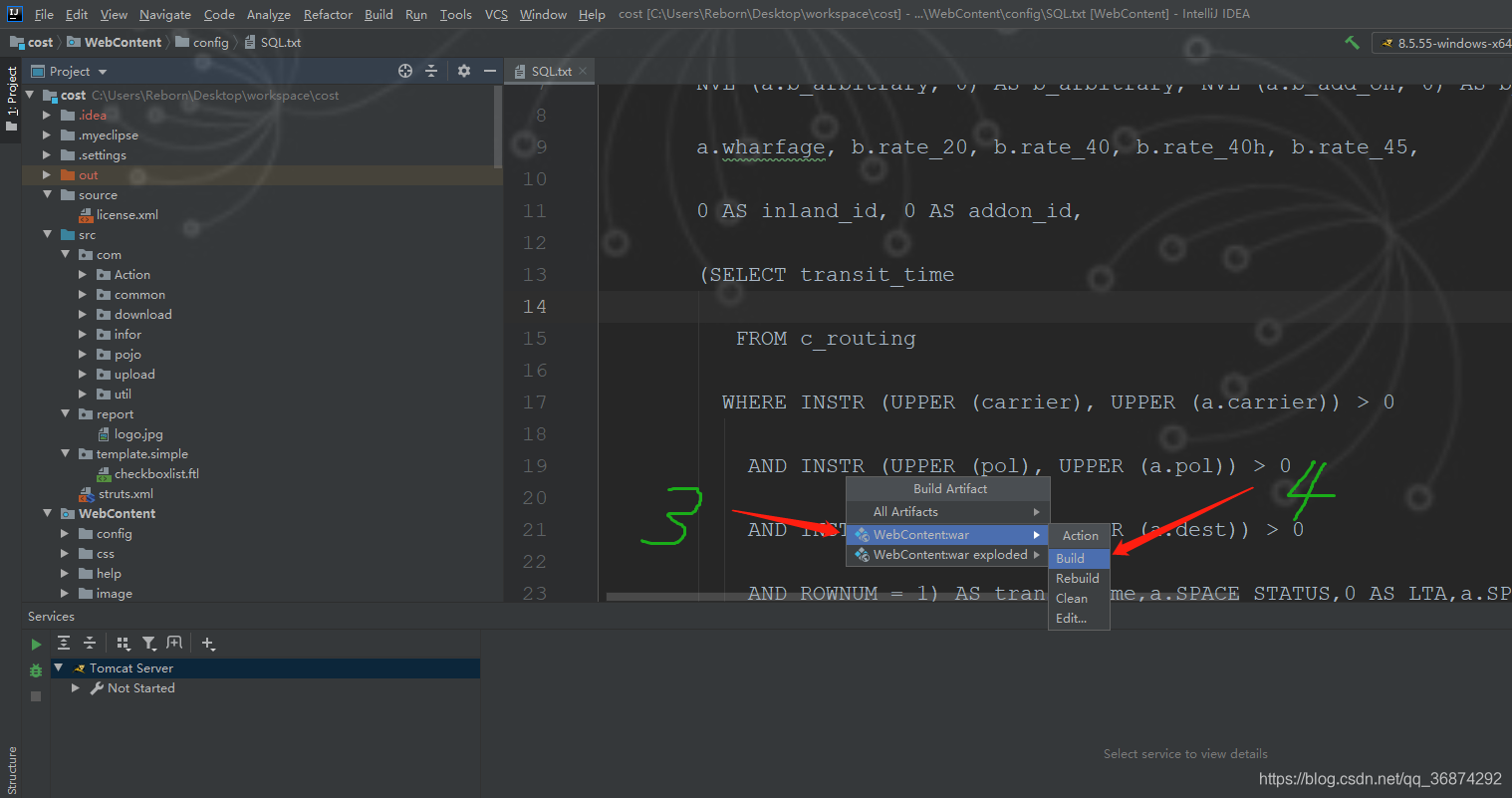Image resolution: width=1512 pixels, height=798 pixels.
Task: Click the WebContent:war exploded artifact icon
Action: tap(863, 555)
